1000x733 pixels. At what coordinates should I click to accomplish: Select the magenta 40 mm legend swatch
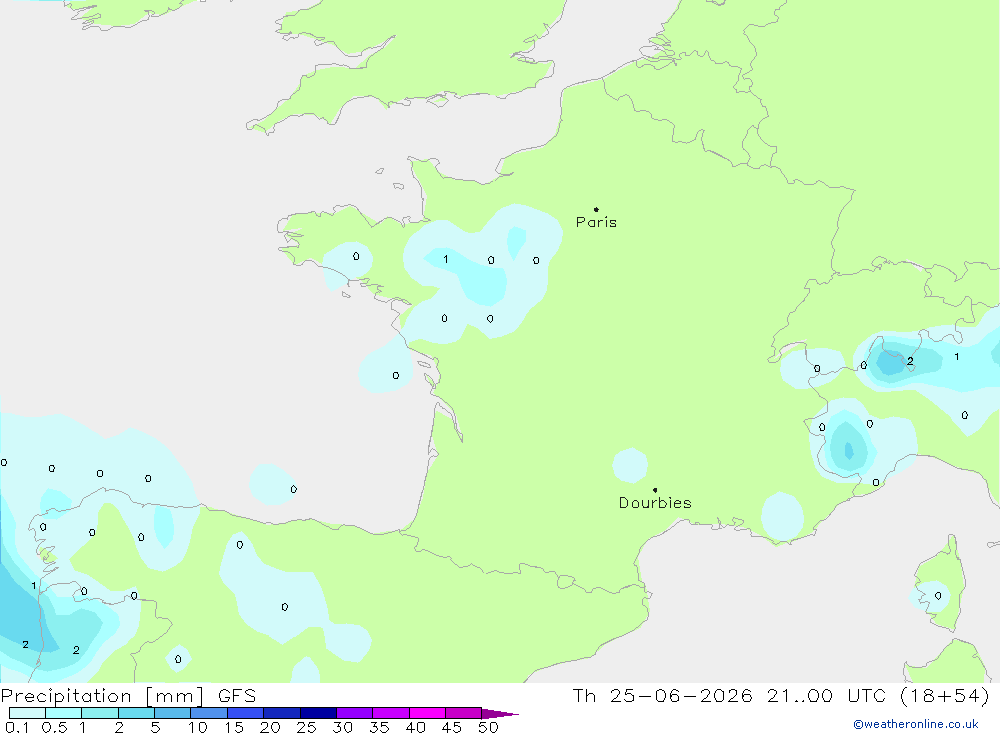(x=427, y=713)
